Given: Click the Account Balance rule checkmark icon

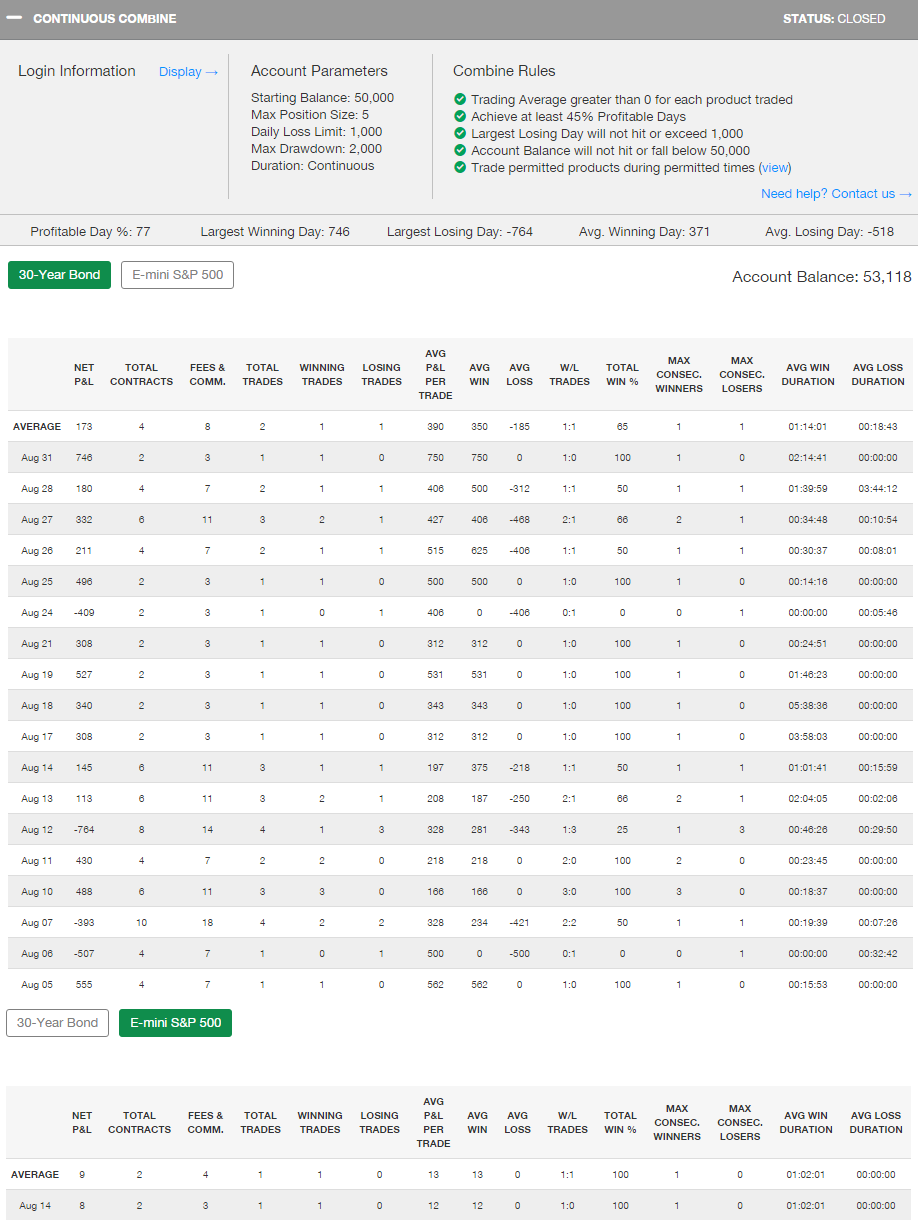Looking at the screenshot, I should (x=460, y=151).
